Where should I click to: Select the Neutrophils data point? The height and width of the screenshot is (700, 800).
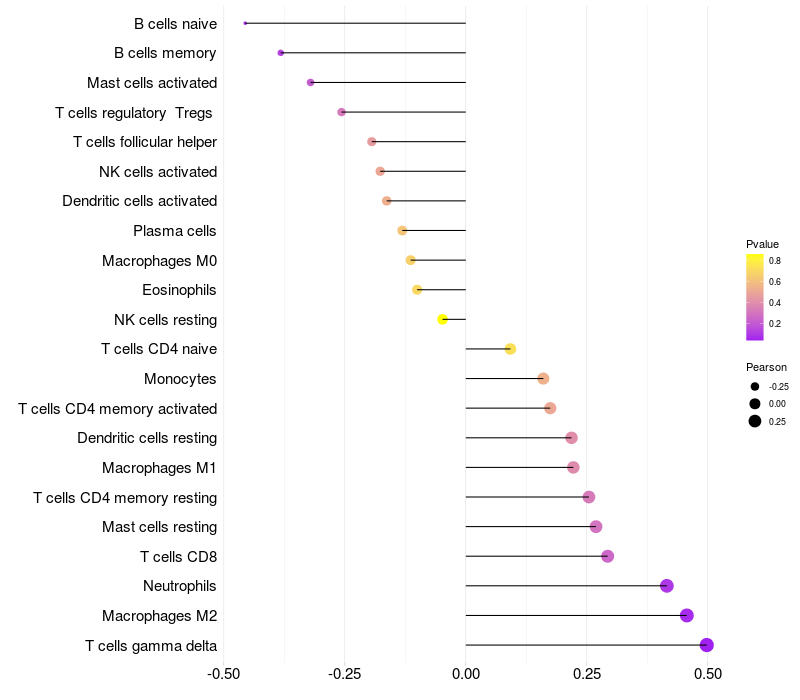667,586
